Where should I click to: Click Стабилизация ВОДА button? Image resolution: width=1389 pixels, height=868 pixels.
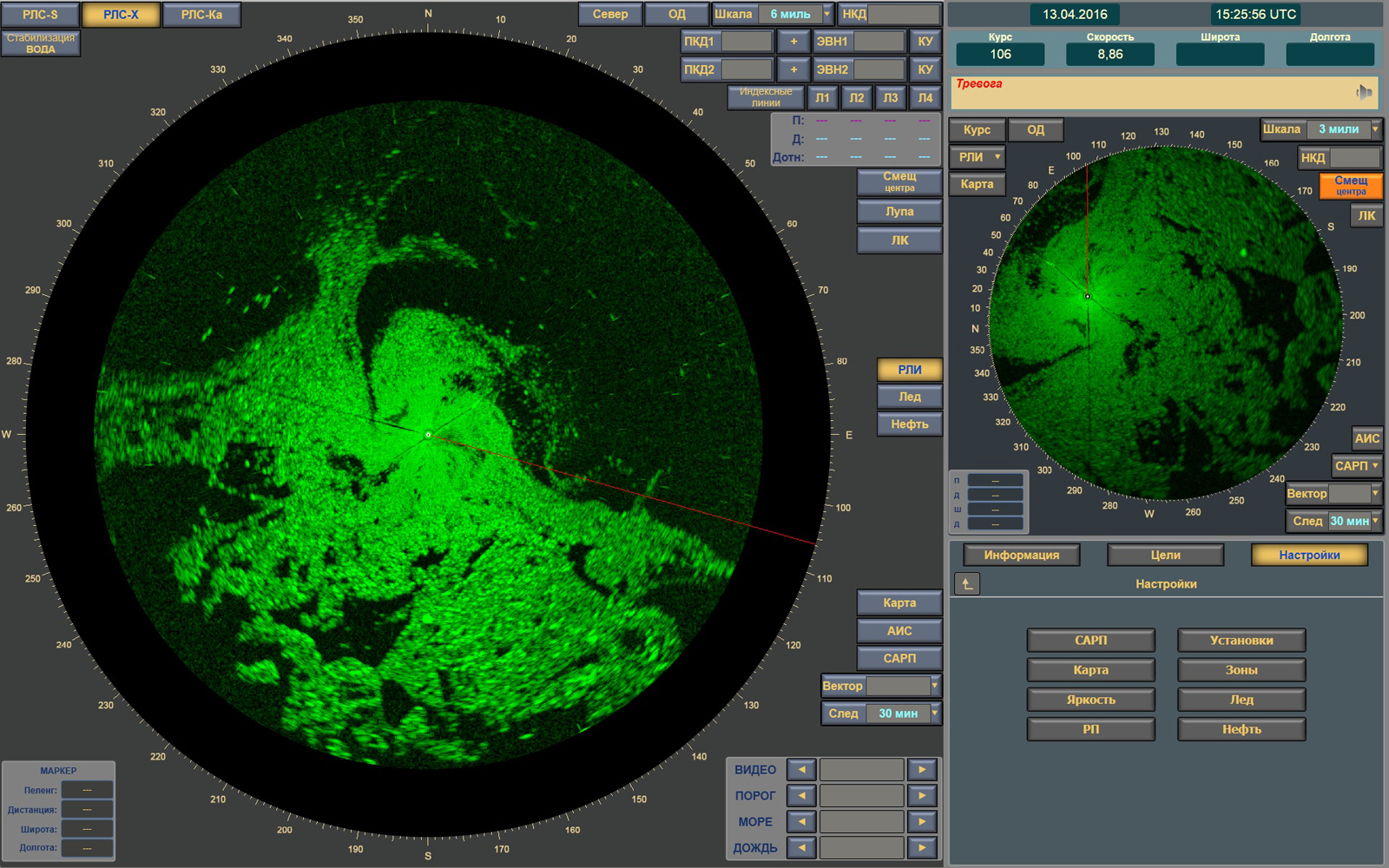(40, 43)
